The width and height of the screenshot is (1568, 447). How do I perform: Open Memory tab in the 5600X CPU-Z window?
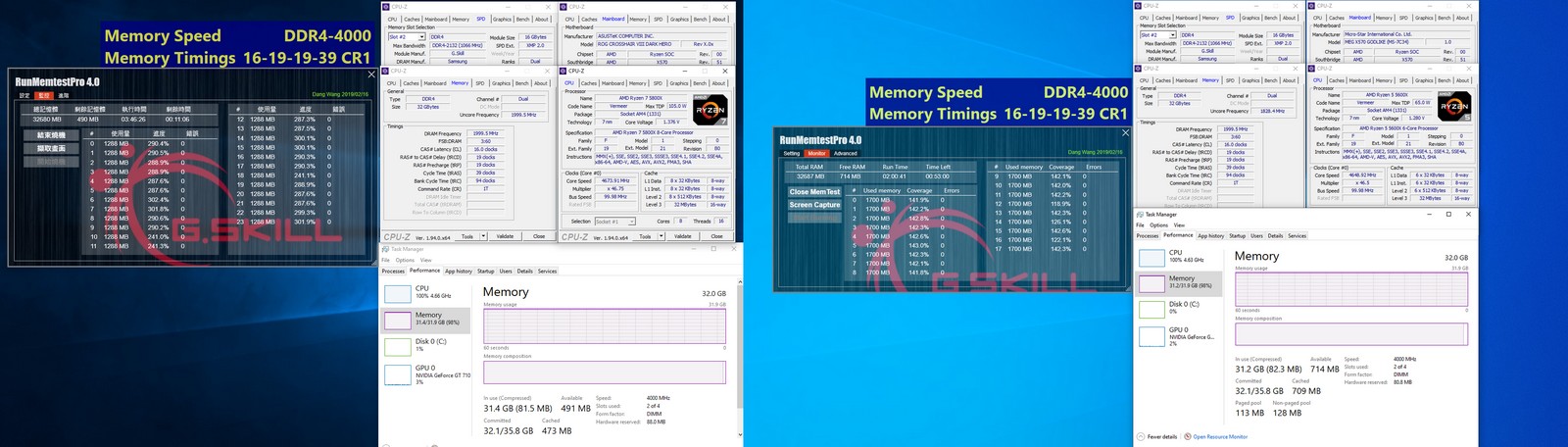1384,80
